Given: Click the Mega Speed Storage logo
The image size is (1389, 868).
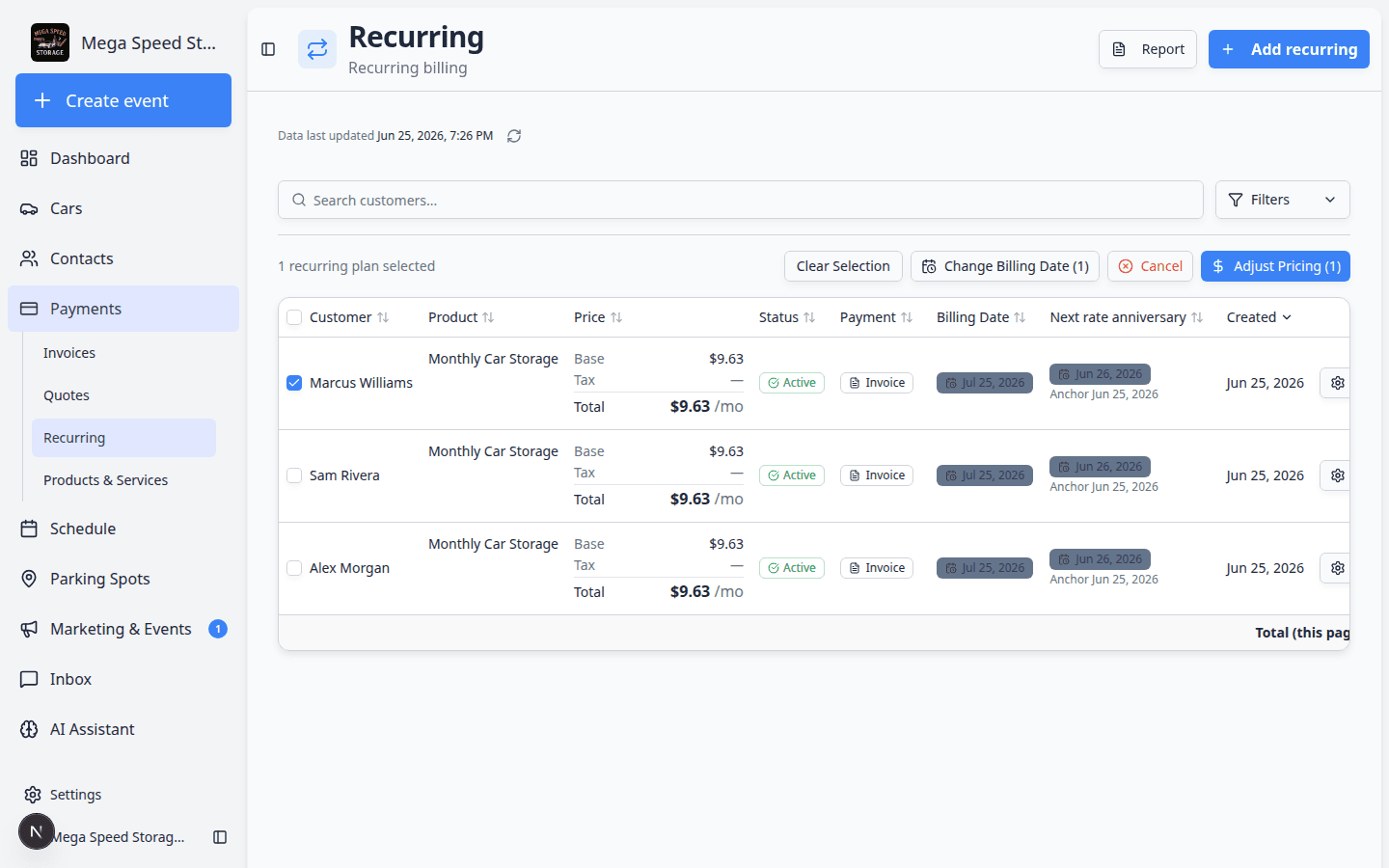Looking at the screenshot, I should (50, 42).
